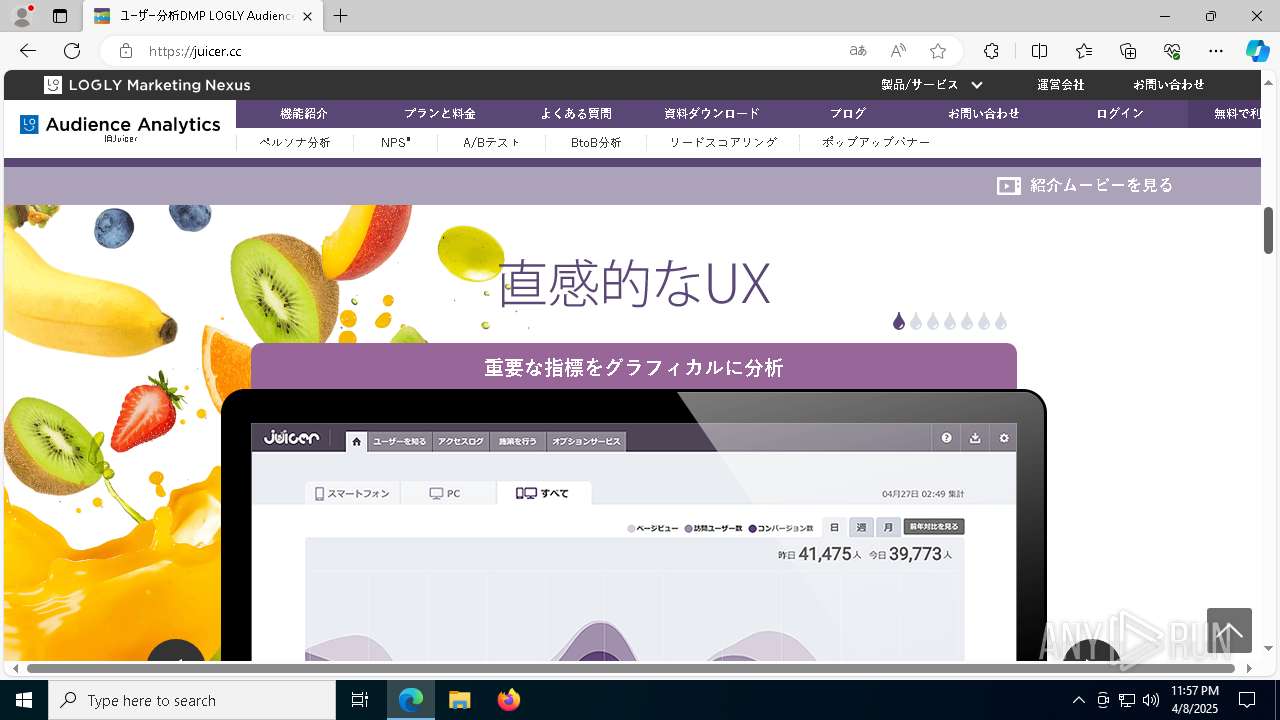This screenshot has width=1280, height=720.
Task: Open Browser essentials heart icon
Action: coord(1172,51)
